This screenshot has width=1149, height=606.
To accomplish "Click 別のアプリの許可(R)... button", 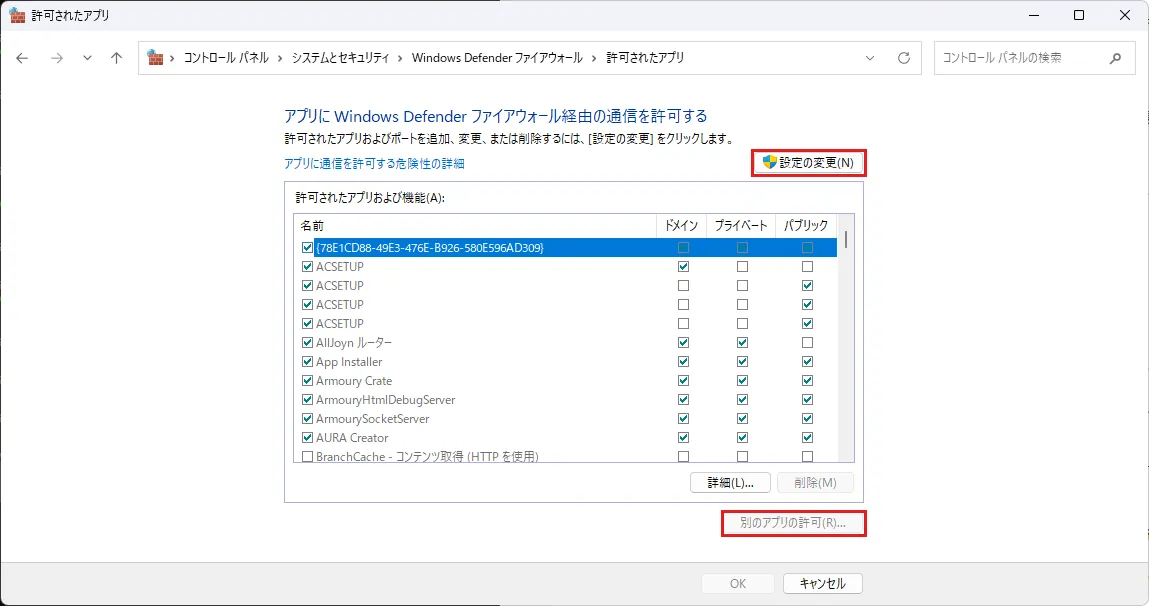I will click(x=793, y=523).
